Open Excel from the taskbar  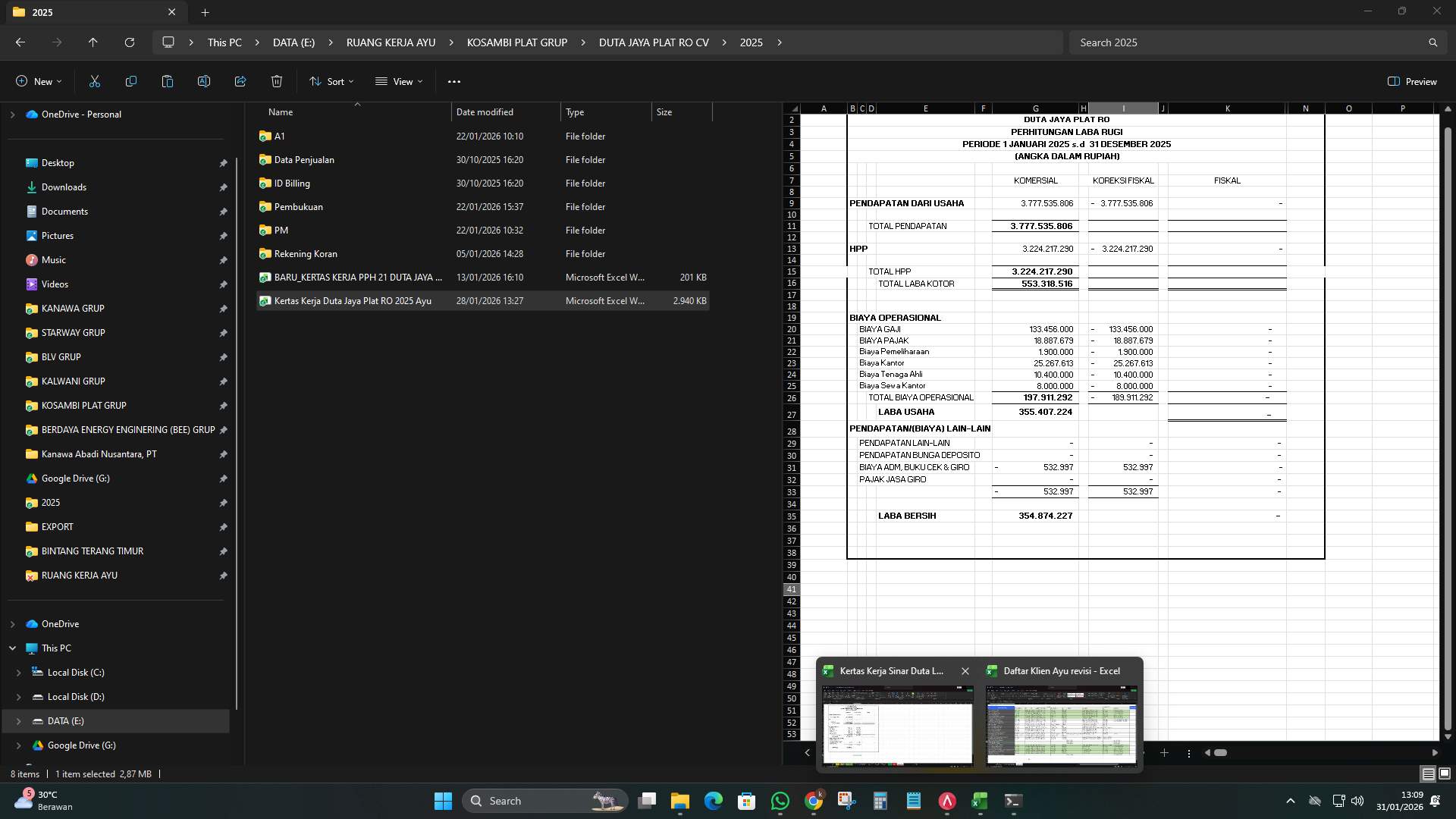(x=979, y=800)
